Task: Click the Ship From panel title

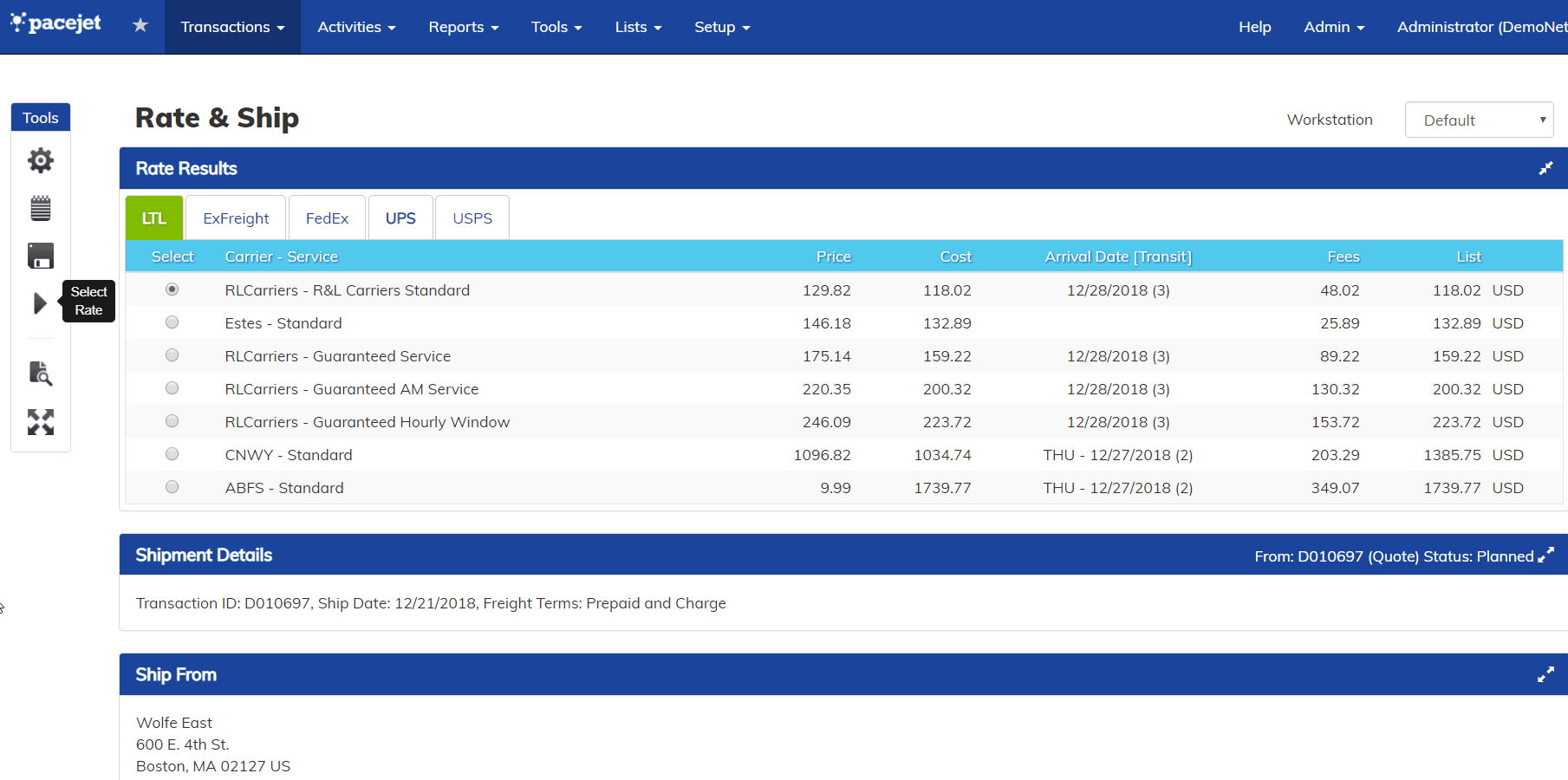Action: click(176, 674)
